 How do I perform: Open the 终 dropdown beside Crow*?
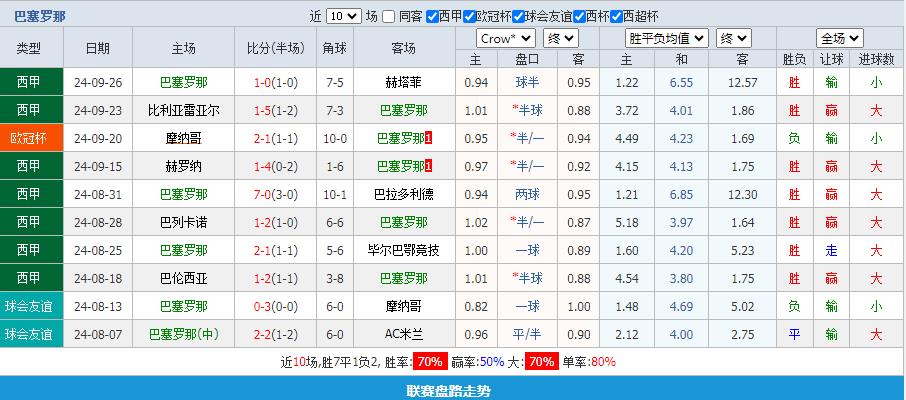point(560,38)
